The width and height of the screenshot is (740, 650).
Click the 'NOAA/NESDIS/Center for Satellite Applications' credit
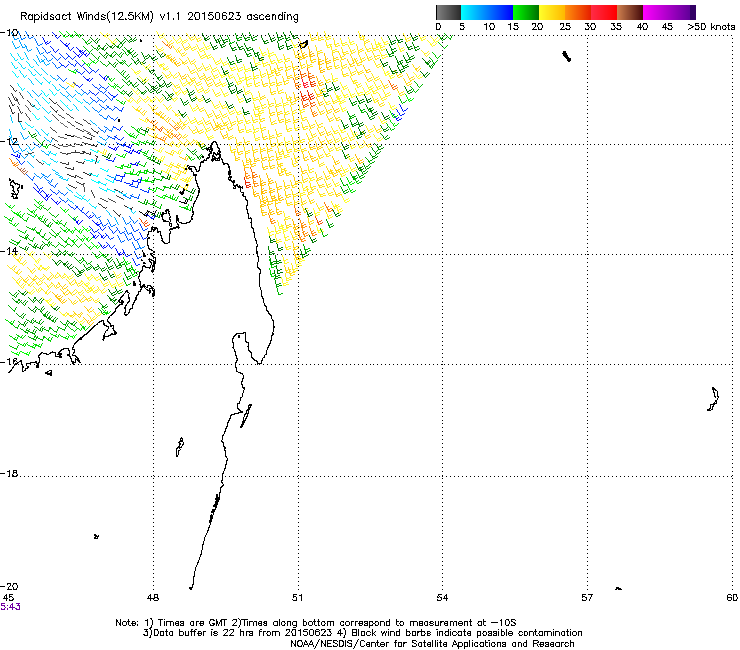click(400, 644)
